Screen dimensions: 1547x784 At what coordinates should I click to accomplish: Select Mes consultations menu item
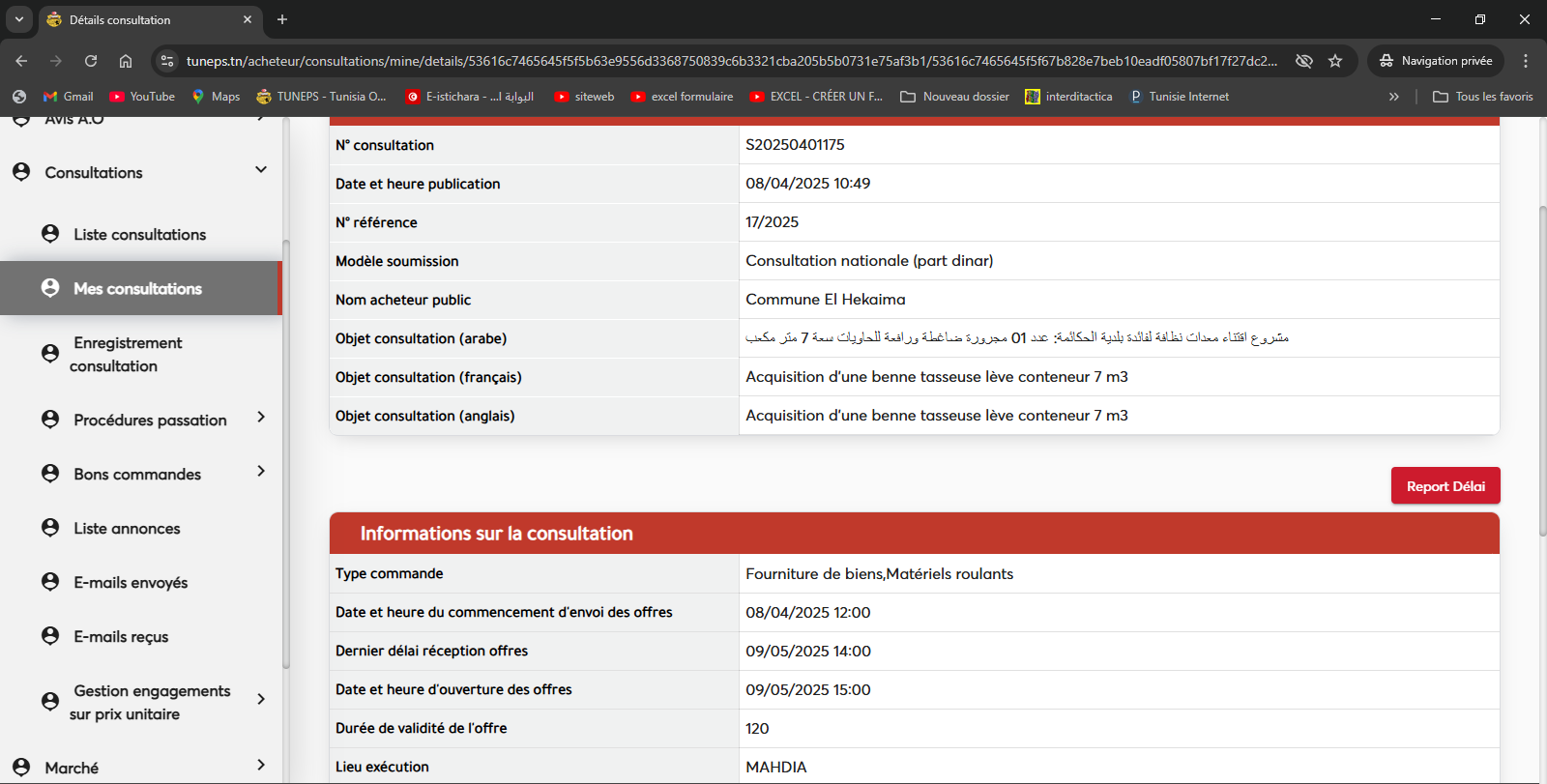tap(141, 288)
